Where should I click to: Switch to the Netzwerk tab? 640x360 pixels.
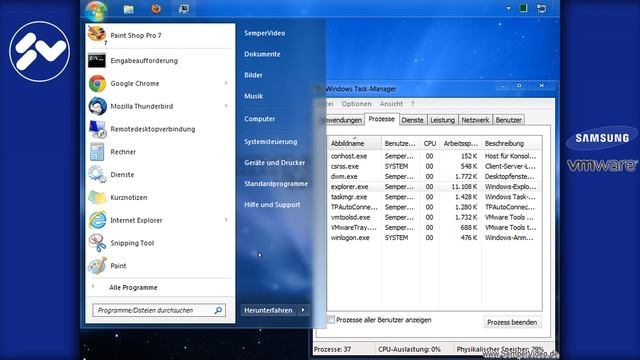tap(475, 120)
